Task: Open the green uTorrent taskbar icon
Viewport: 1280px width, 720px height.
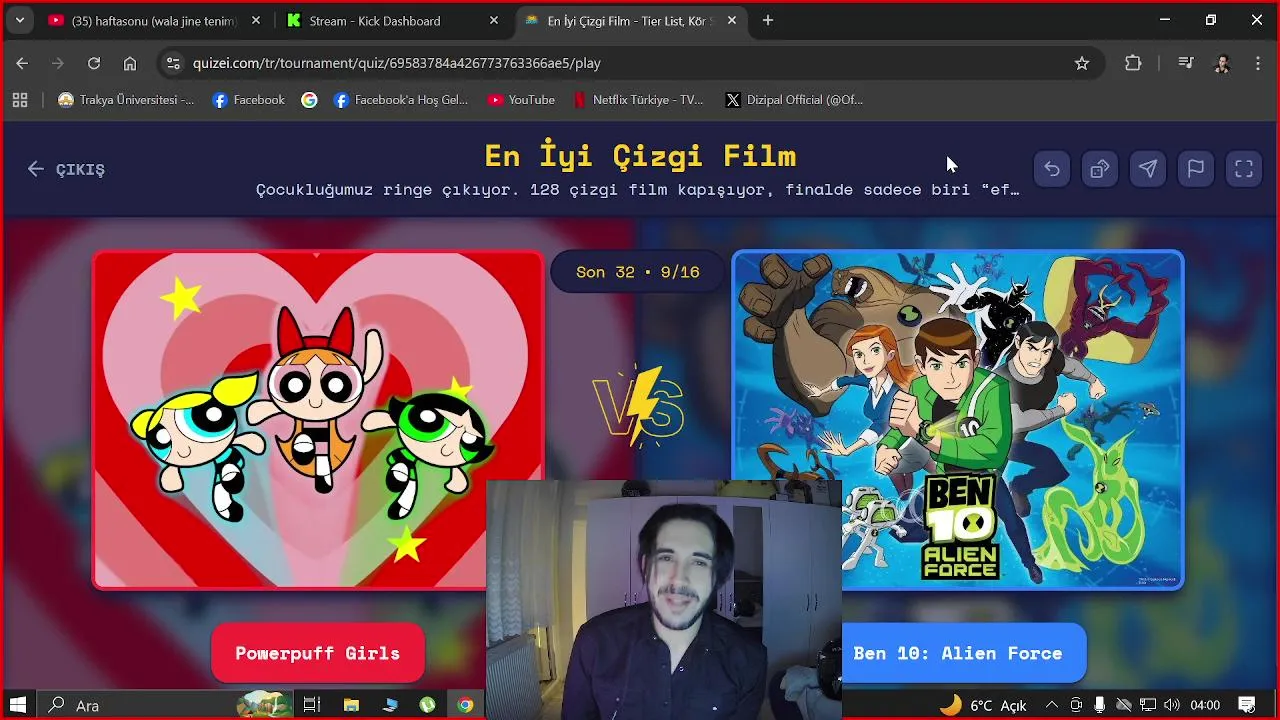Action: (427, 705)
